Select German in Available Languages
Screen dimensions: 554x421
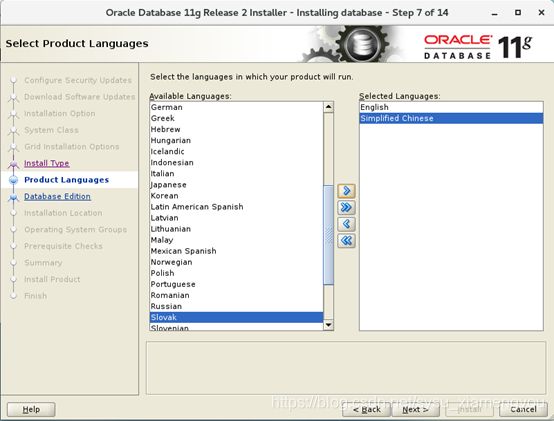[236, 107]
